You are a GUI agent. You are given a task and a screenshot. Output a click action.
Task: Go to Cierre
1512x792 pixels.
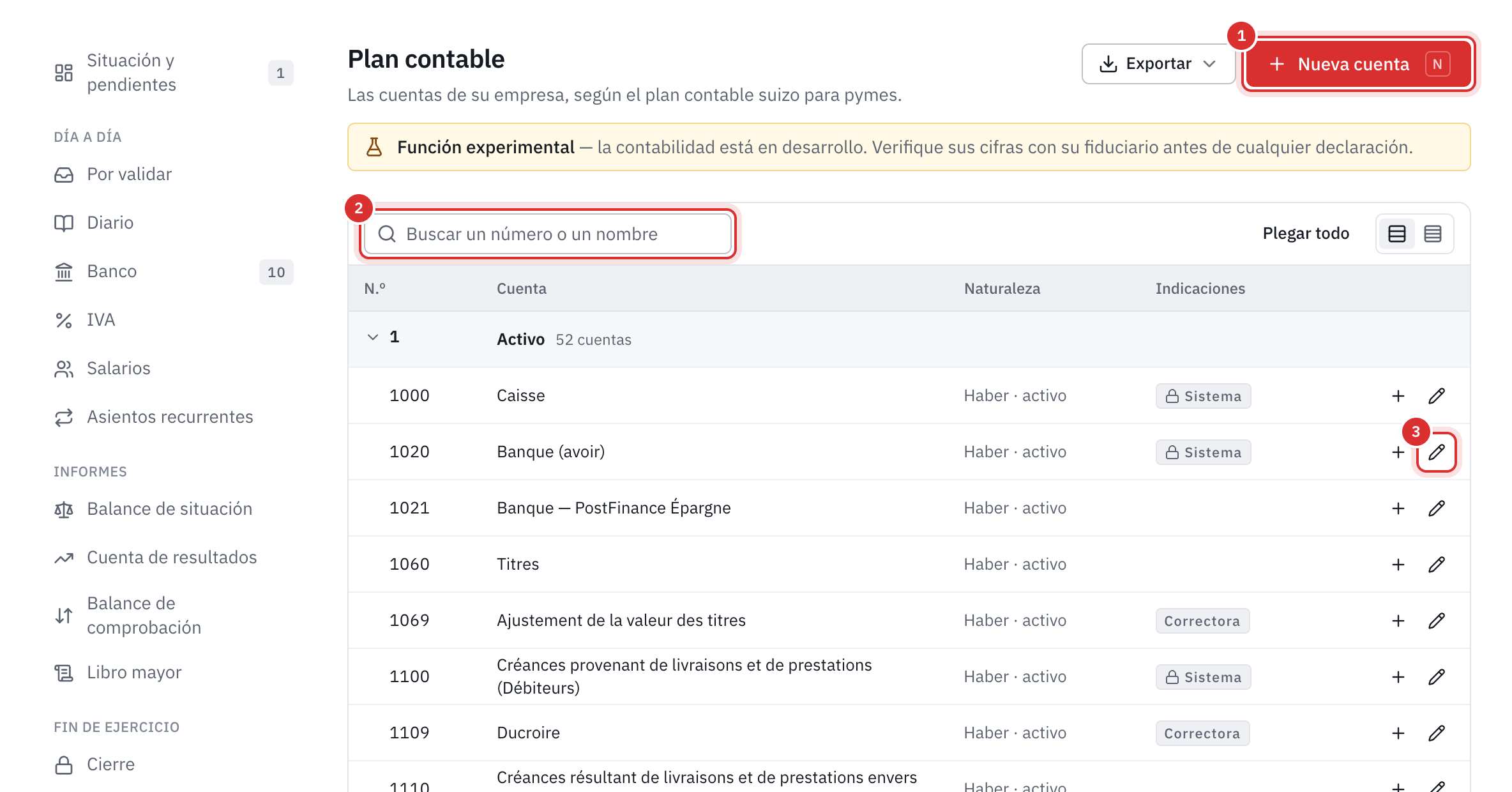(x=173, y=765)
